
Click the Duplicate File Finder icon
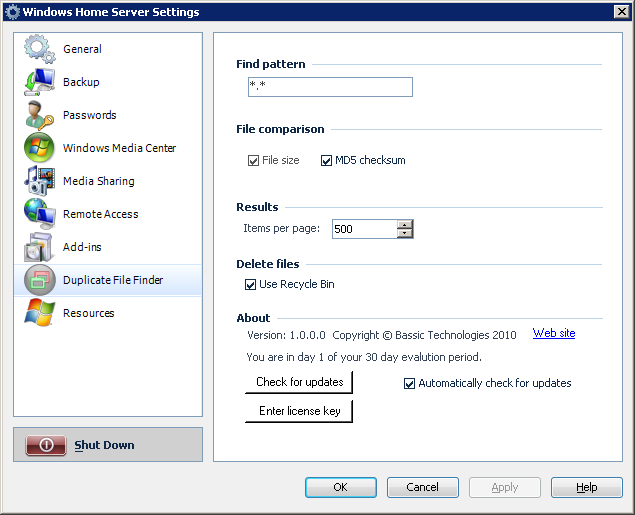tap(39, 280)
